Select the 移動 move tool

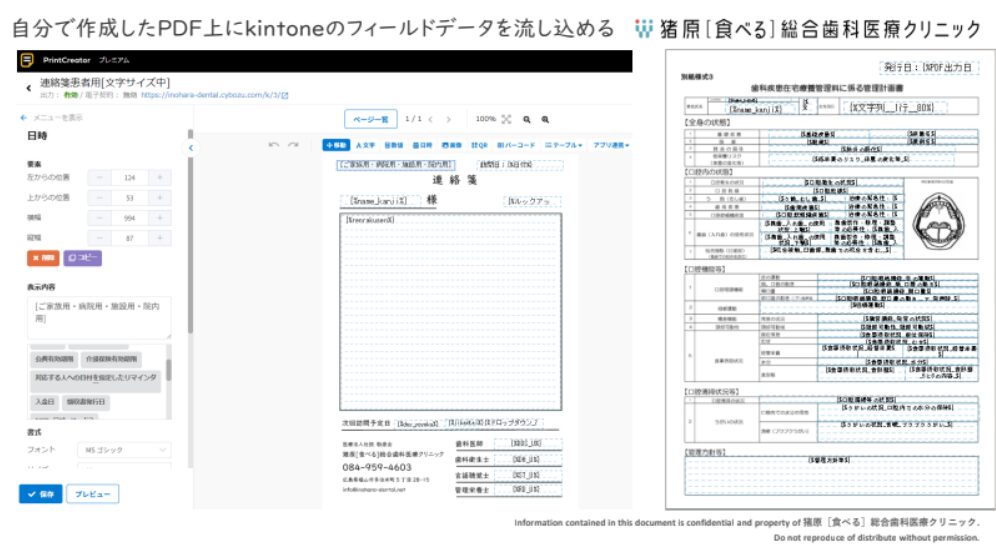(x=337, y=145)
